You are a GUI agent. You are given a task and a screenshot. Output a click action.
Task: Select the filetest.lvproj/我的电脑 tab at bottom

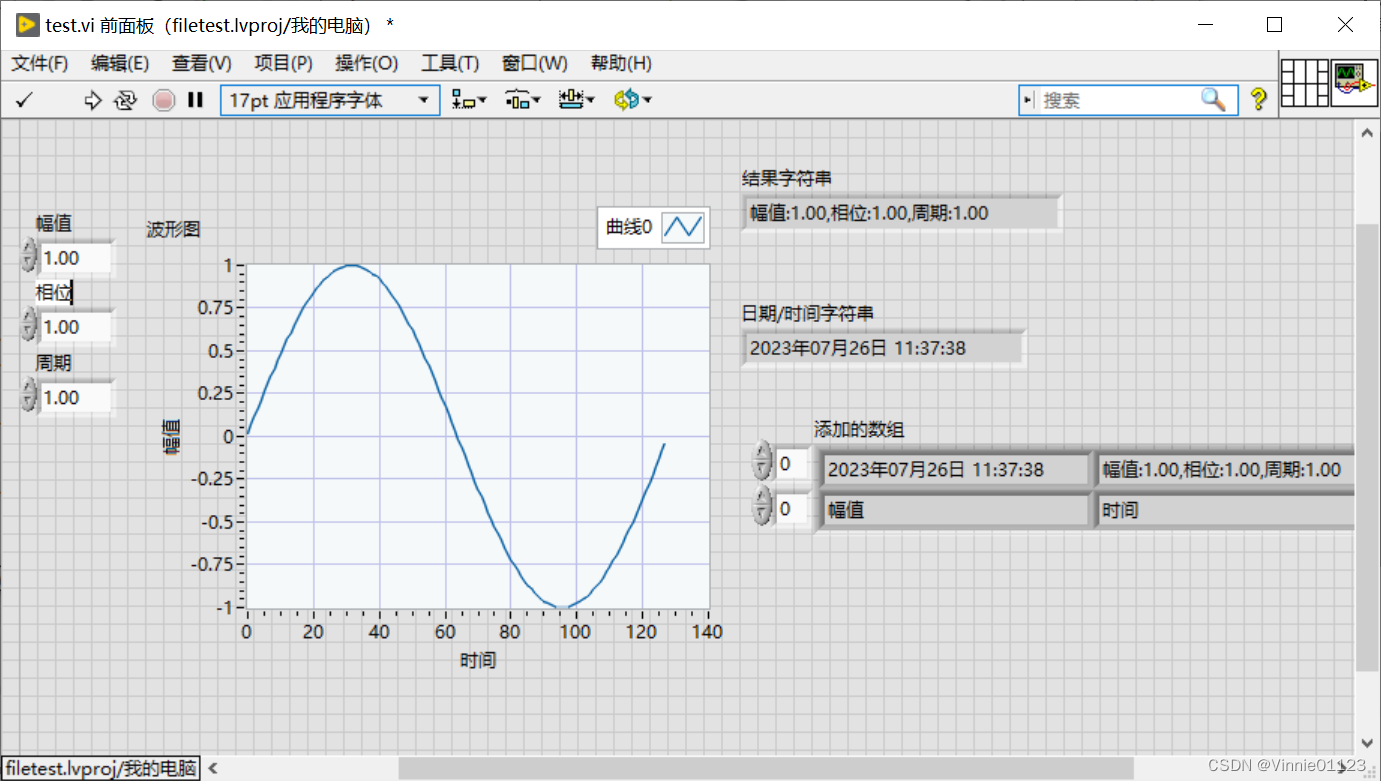click(100, 768)
